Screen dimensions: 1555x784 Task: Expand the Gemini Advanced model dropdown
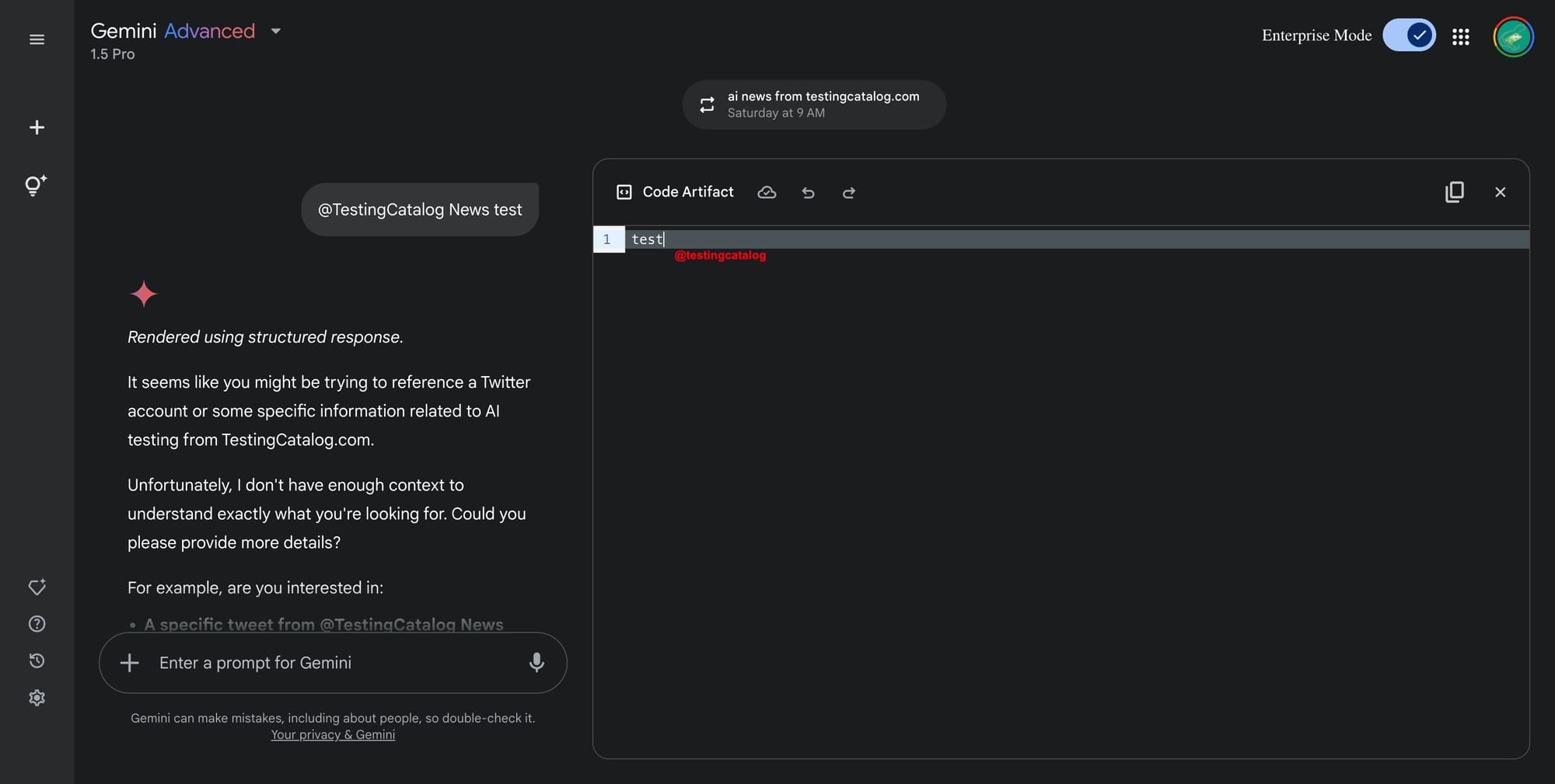pyautogui.click(x=275, y=31)
